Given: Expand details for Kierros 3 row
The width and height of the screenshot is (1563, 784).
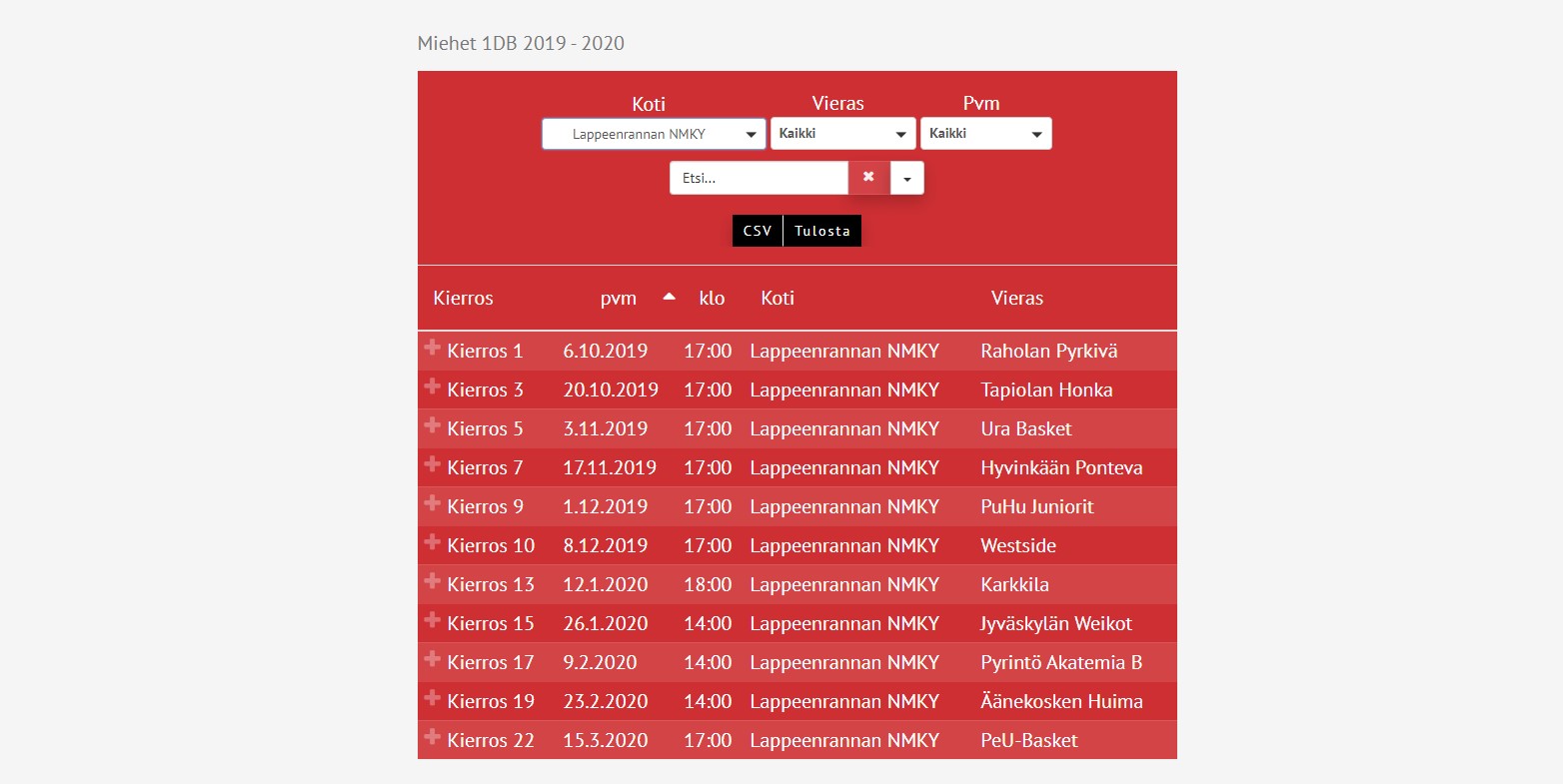Looking at the screenshot, I should (x=433, y=387).
